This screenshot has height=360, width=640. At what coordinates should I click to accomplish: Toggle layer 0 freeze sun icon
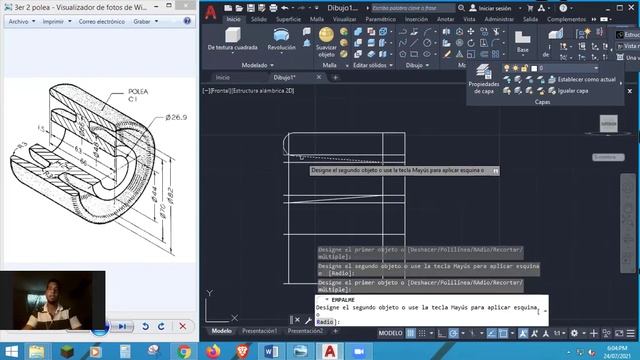(516, 68)
